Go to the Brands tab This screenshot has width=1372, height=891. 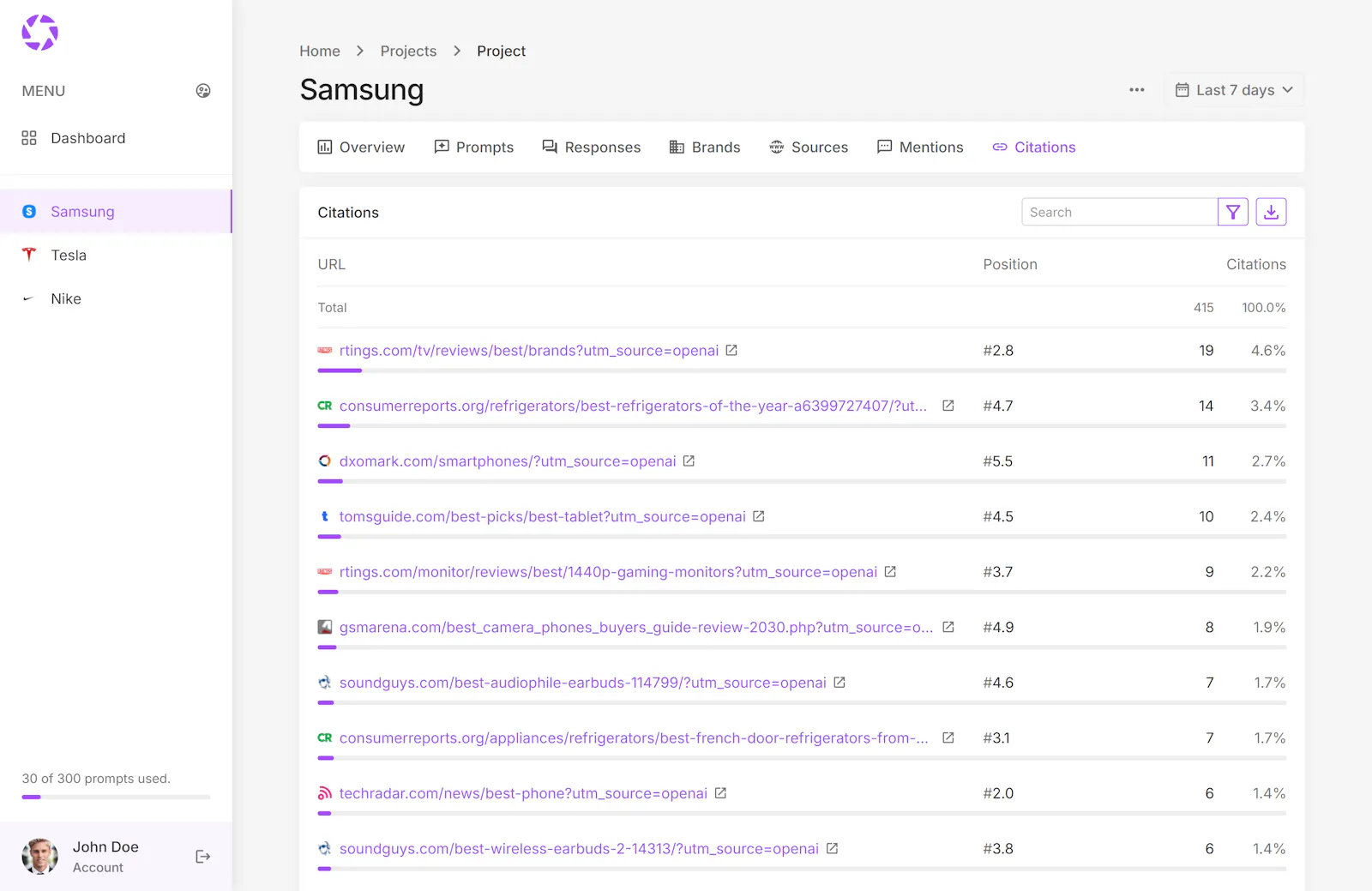pyautogui.click(x=705, y=147)
